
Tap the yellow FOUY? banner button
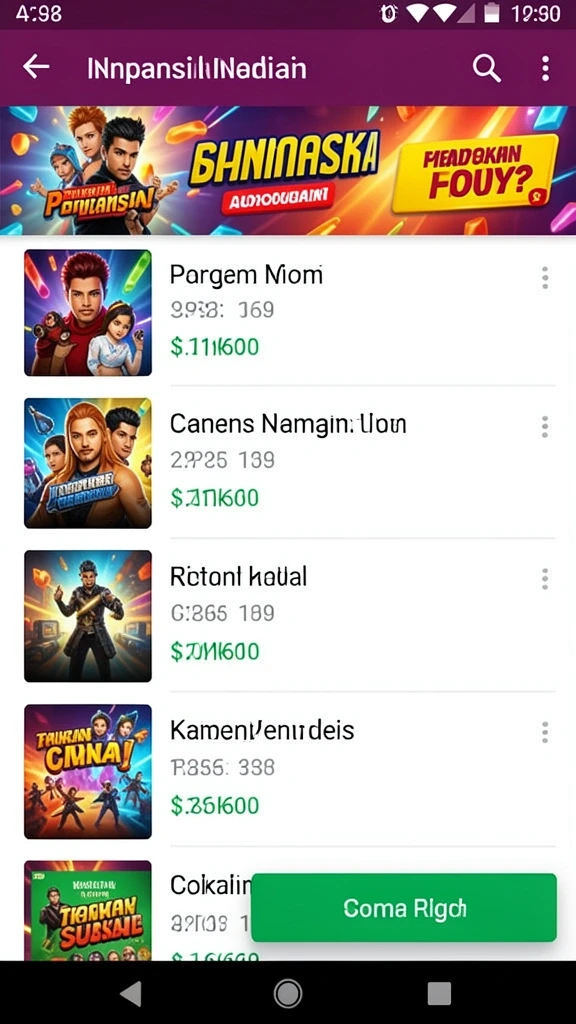(x=475, y=173)
